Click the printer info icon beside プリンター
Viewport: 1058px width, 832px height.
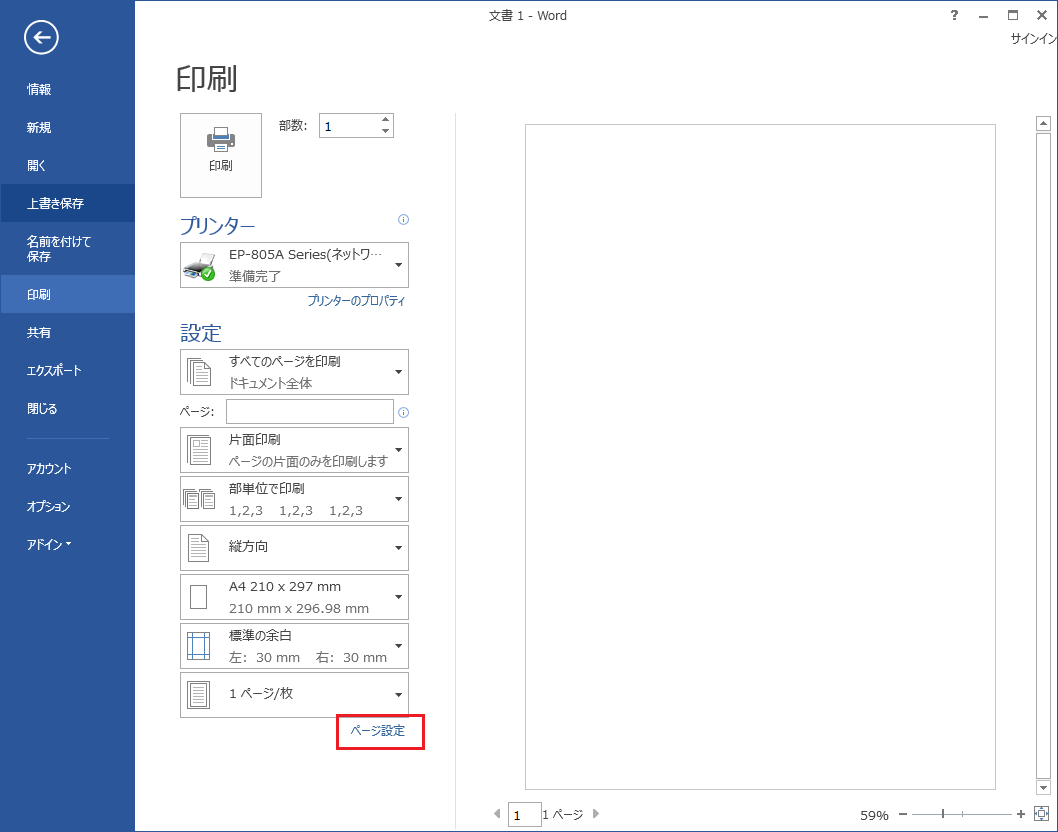click(x=403, y=219)
